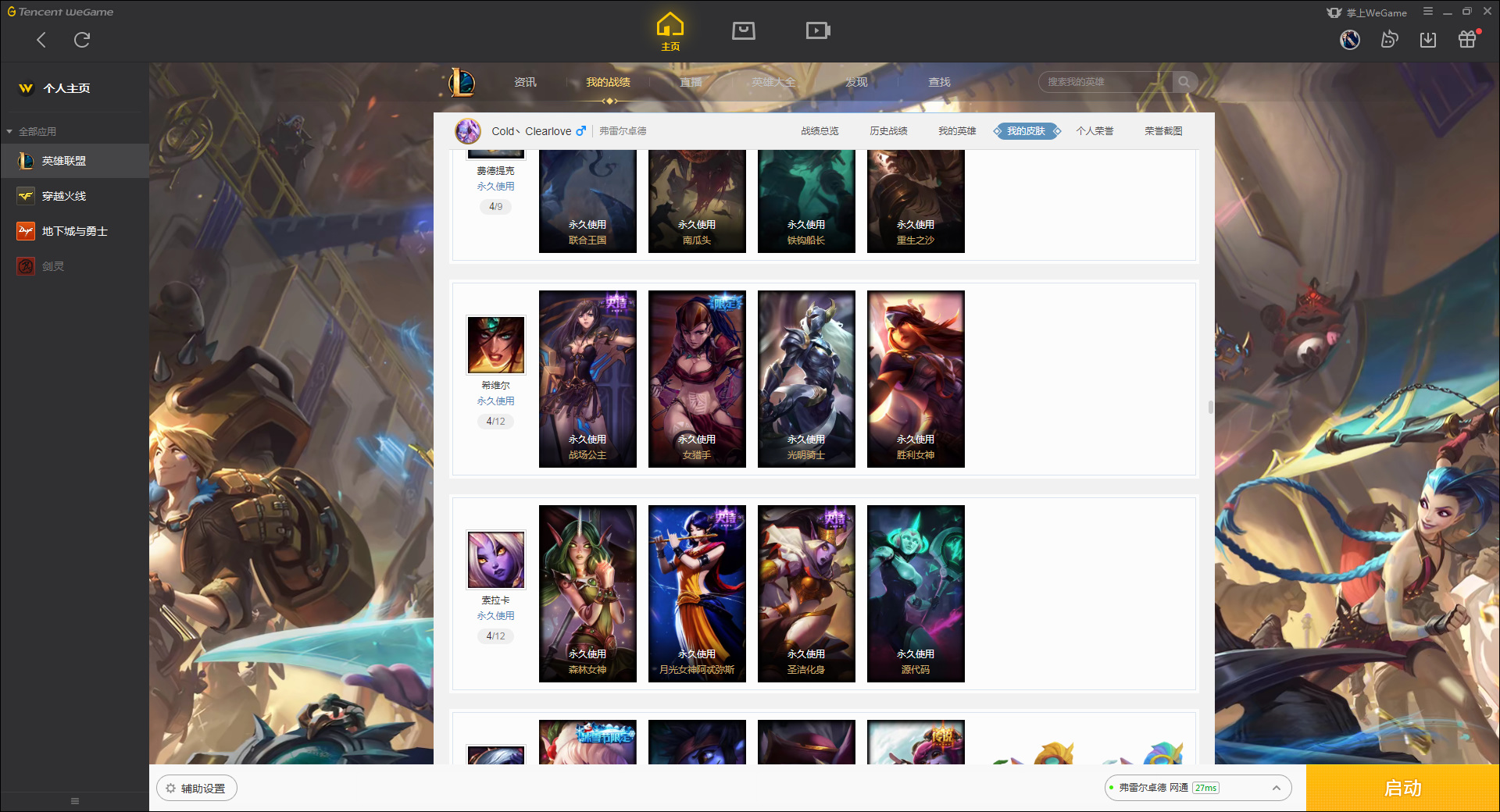Viewport: 1500px width, 812px height.
Task: Open the 资讯 navigation tab
Action: (525, 82)
